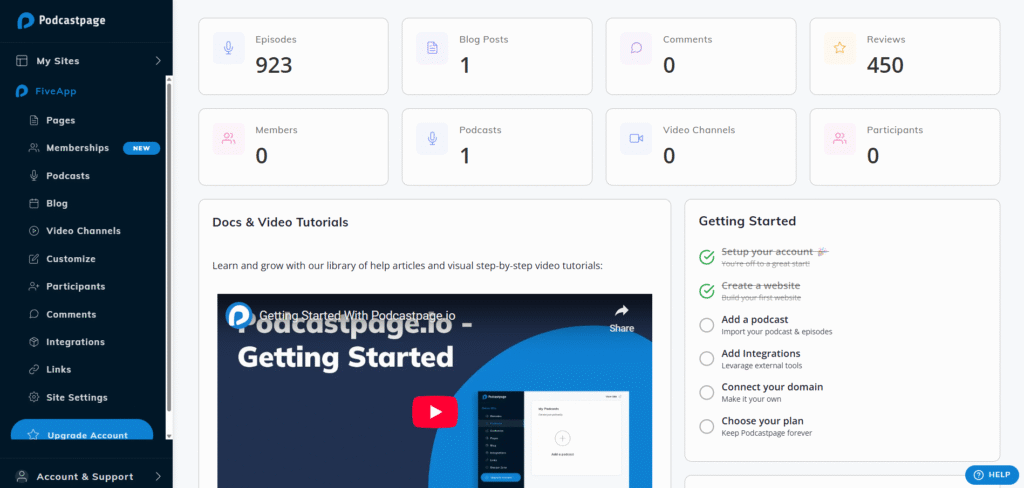The image size is (1024, 488).
Task: Click the sidebar scrollbar up arrow
Action: 169,79
